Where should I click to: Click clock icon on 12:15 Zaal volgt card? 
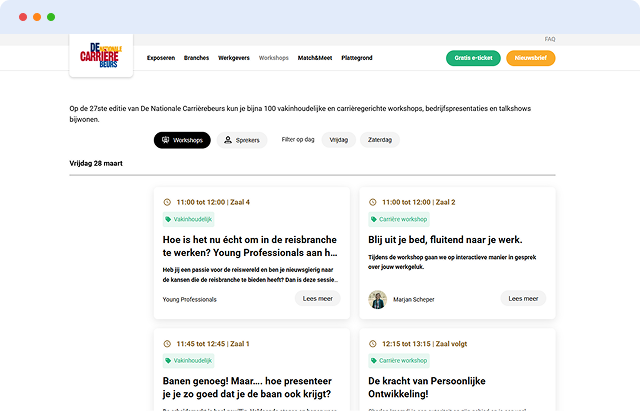374,344
